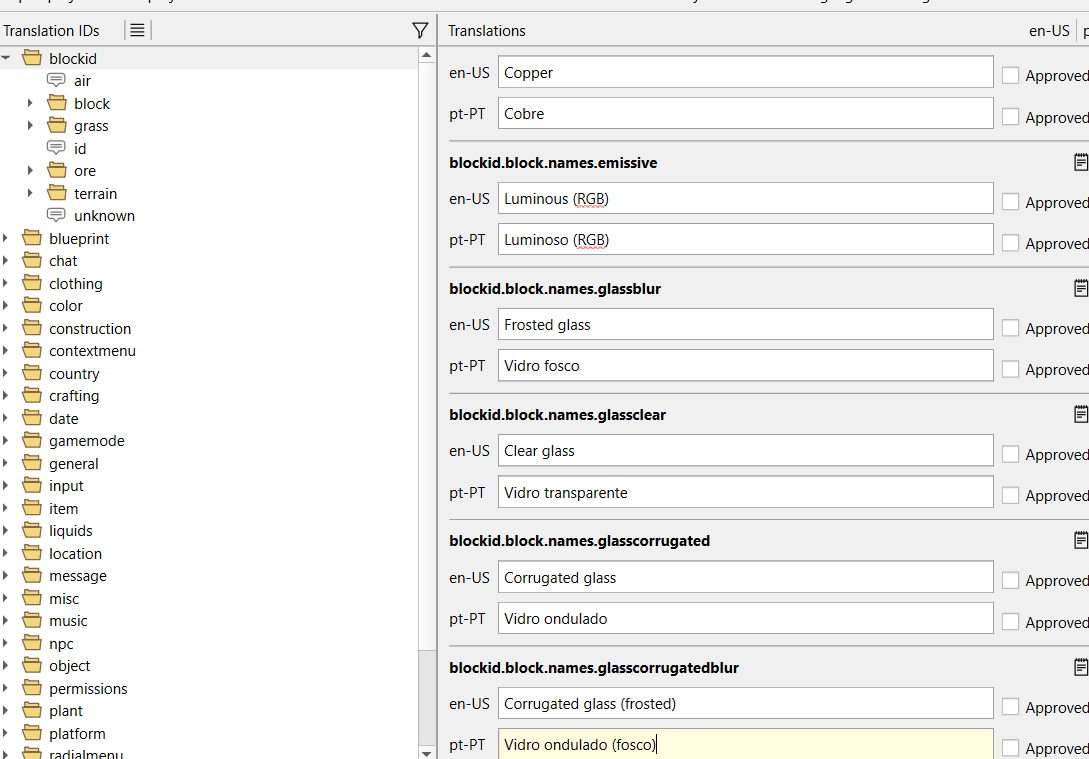Click the Translation IDs panel header

52,31
